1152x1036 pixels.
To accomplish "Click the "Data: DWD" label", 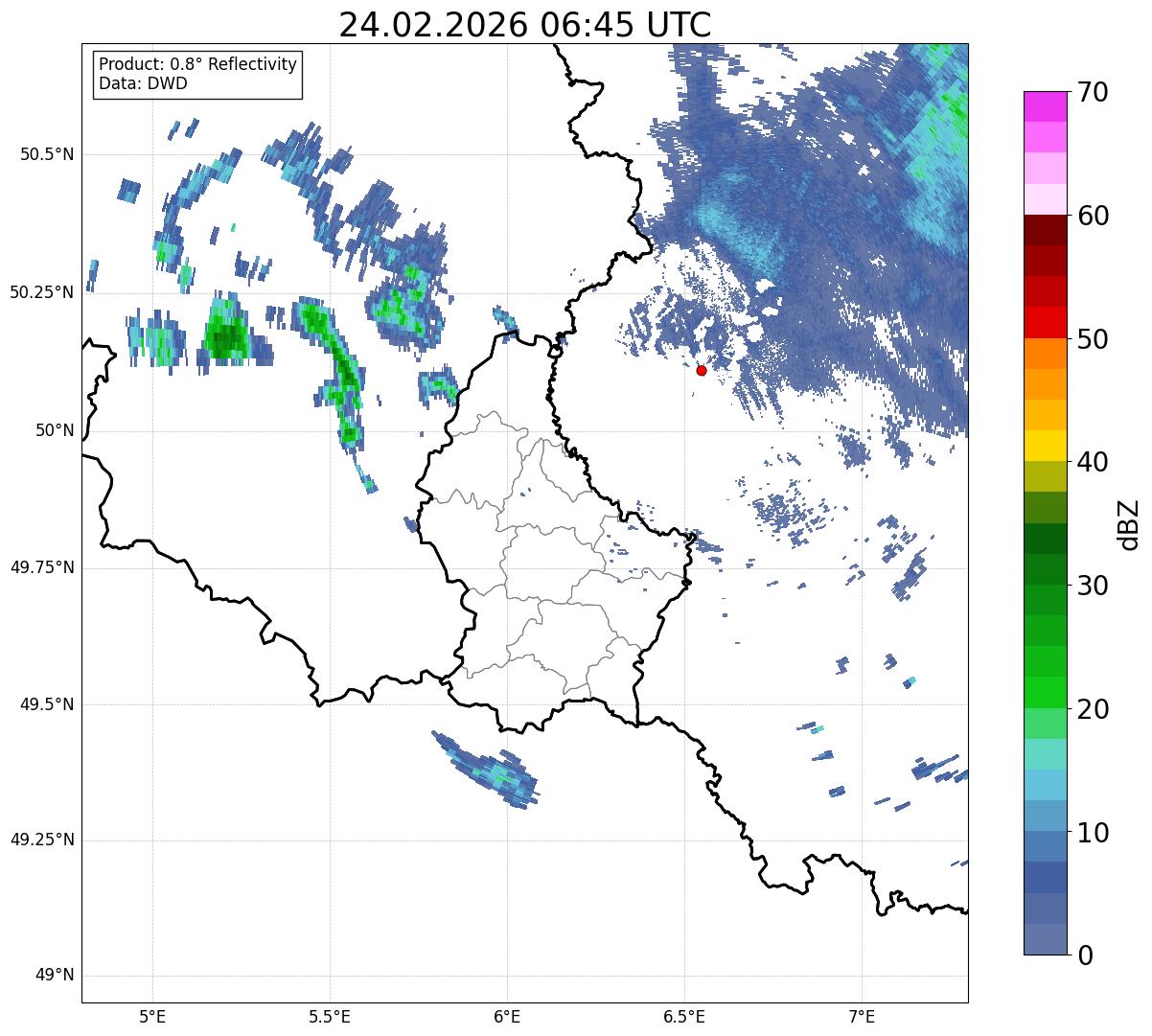I will [143, 83].
